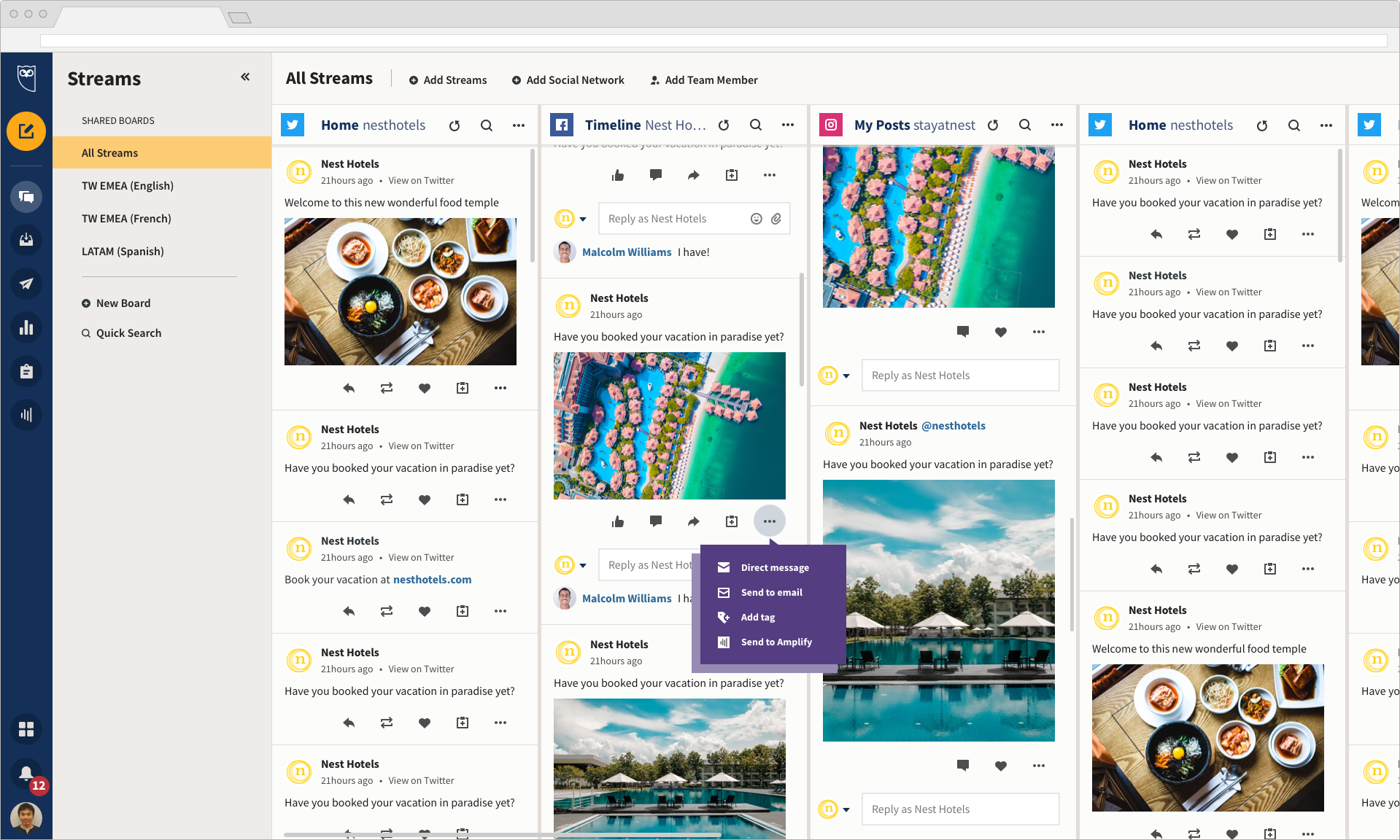Open My Posts stayatnest stream options
Image resolution: width=1400 pixels, height=840 pixels.
click(x=1057, y=125)
